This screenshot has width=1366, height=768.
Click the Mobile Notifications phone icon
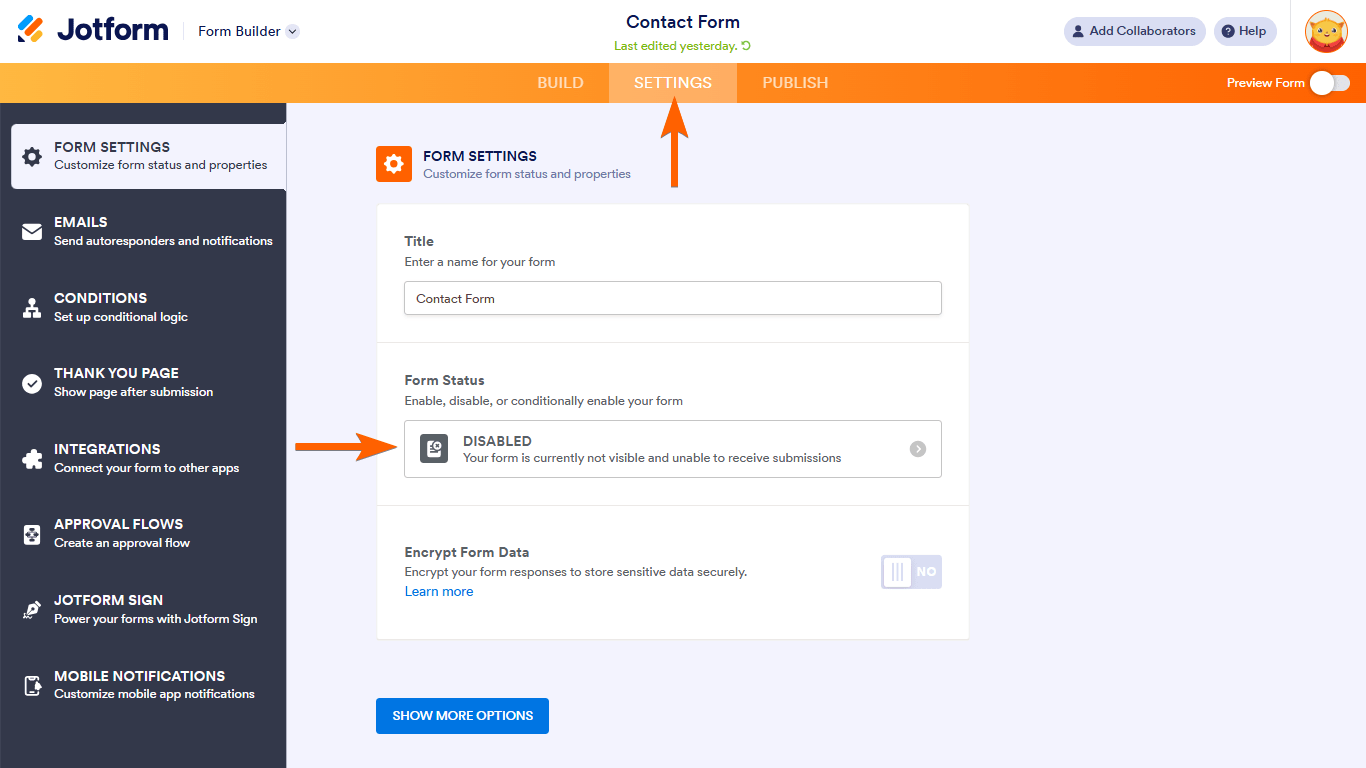coord(32,685)
